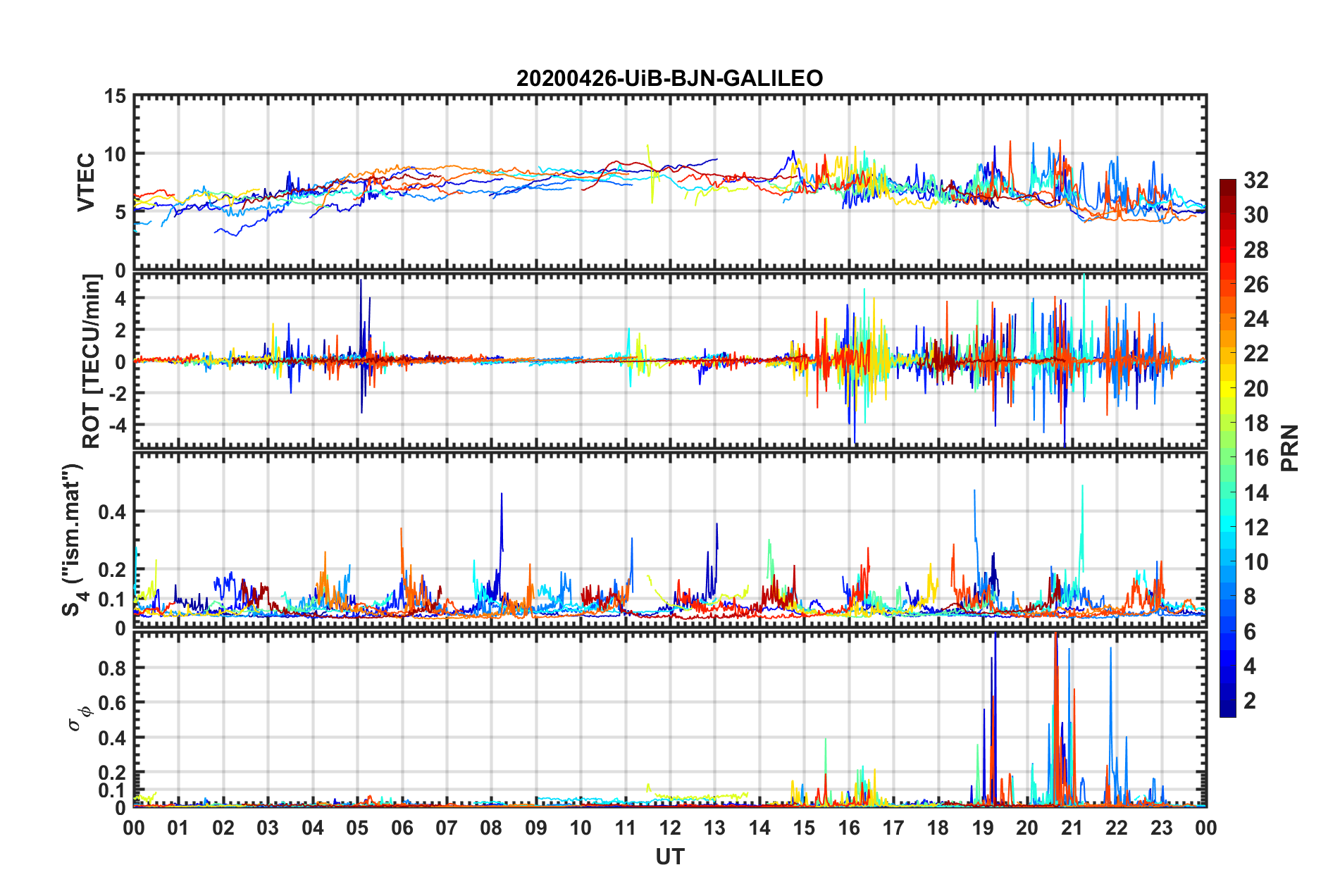
Task: Click the S4 ("ism.mat") axis label
Action: point(73,540)
